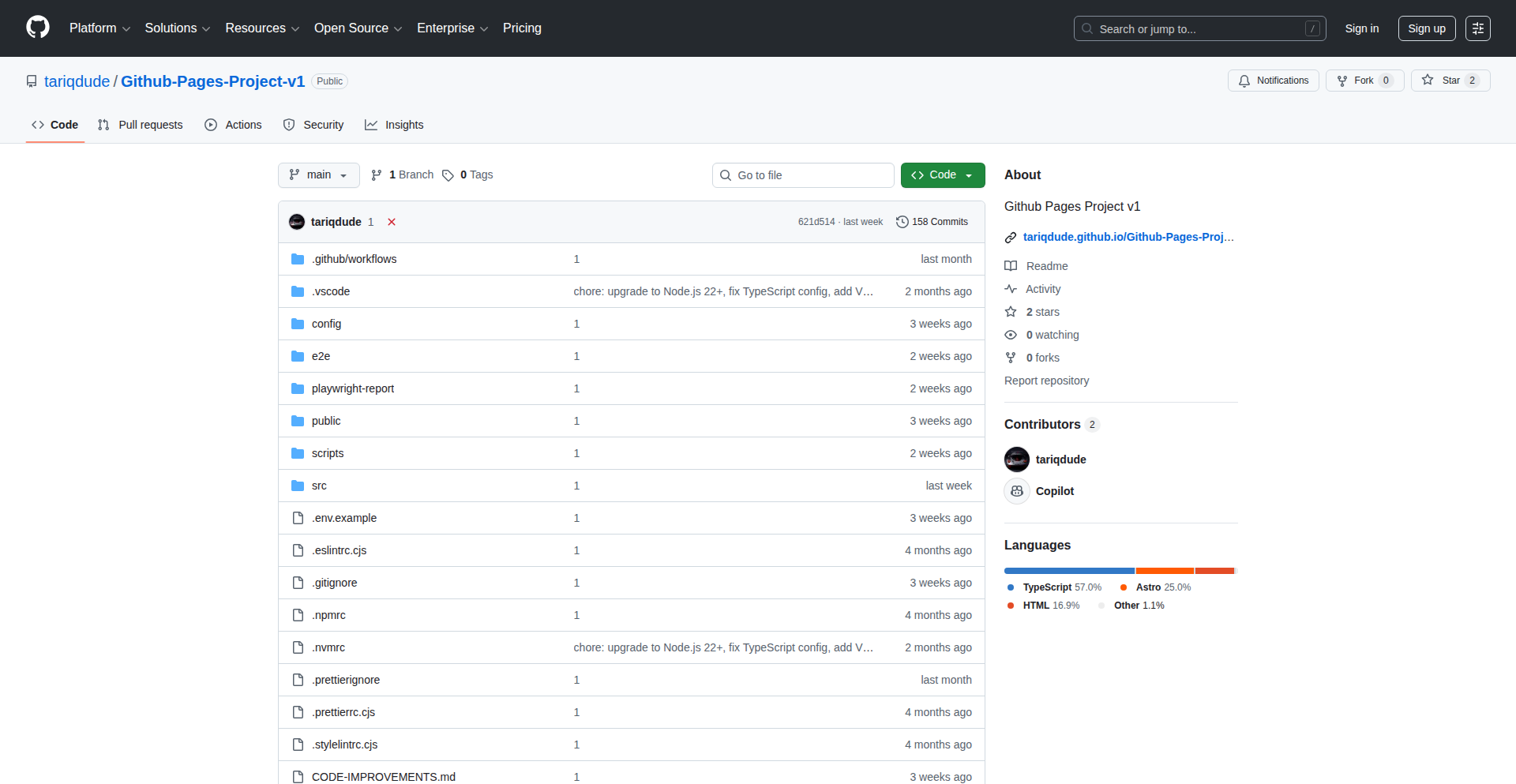Click the src folder icon

(298, 486)
